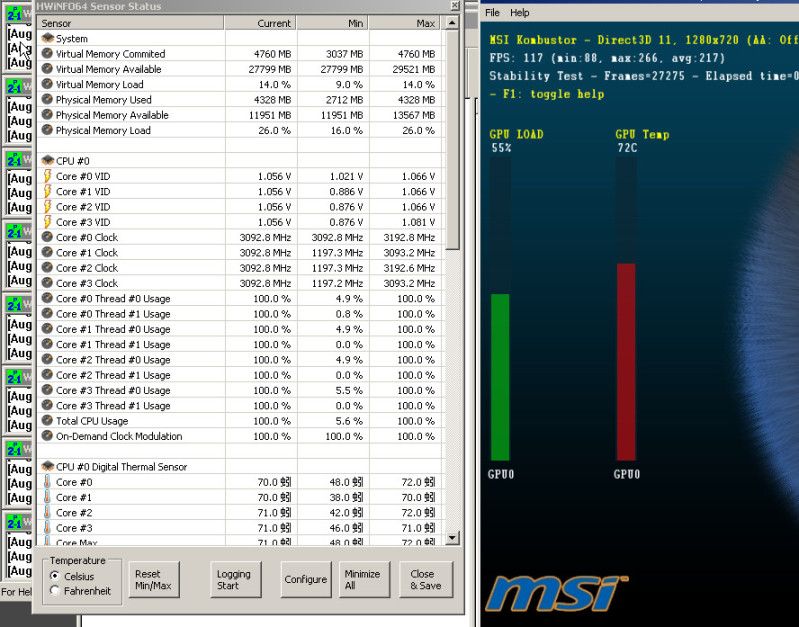Open the File menu in Kombustor window
Screen dimensions: 799x627
pyautogui.click(x=492, y=13)
